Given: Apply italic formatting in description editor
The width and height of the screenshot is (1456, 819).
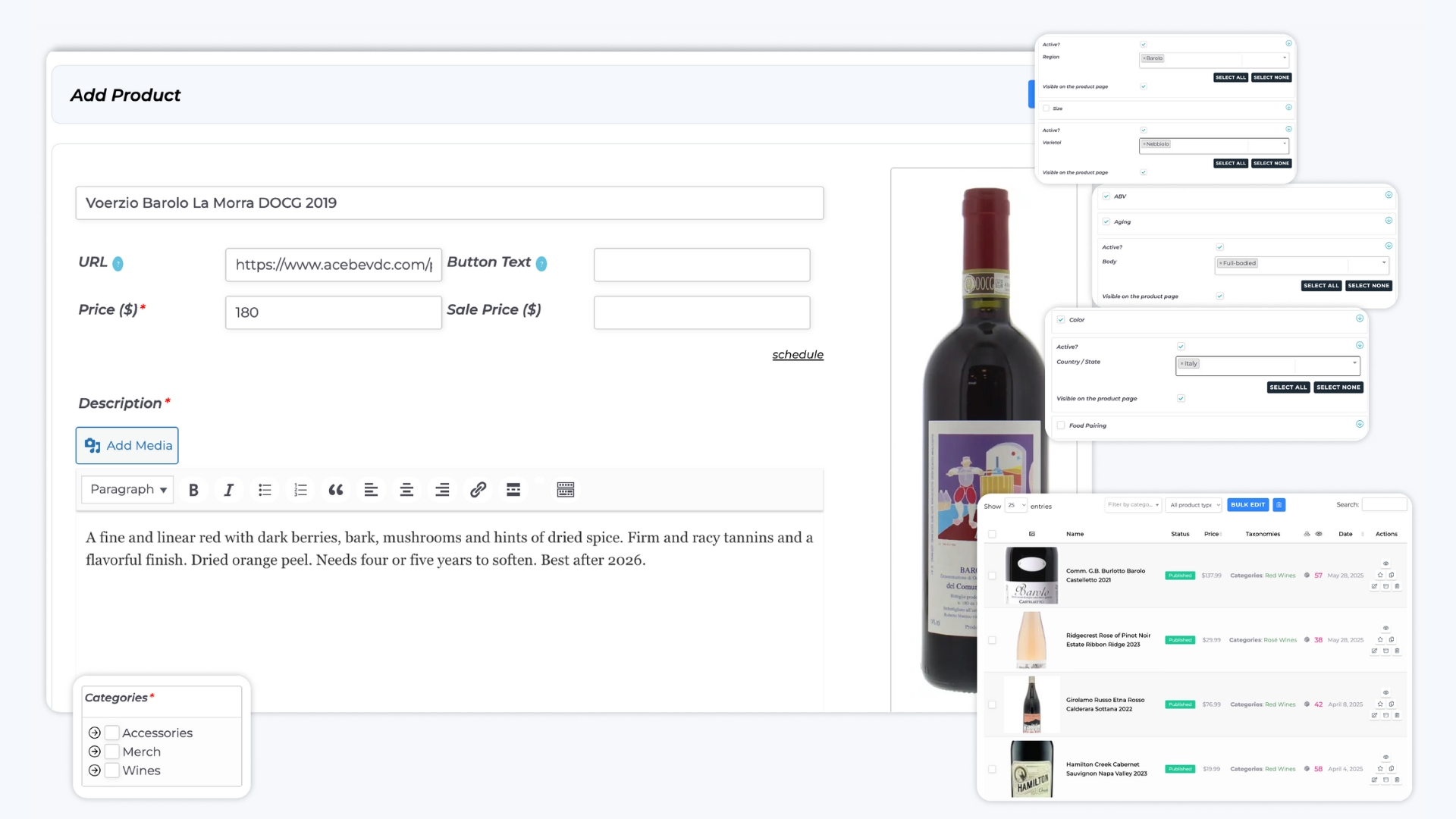Looking at the screenshot, I should click(228, 490).
